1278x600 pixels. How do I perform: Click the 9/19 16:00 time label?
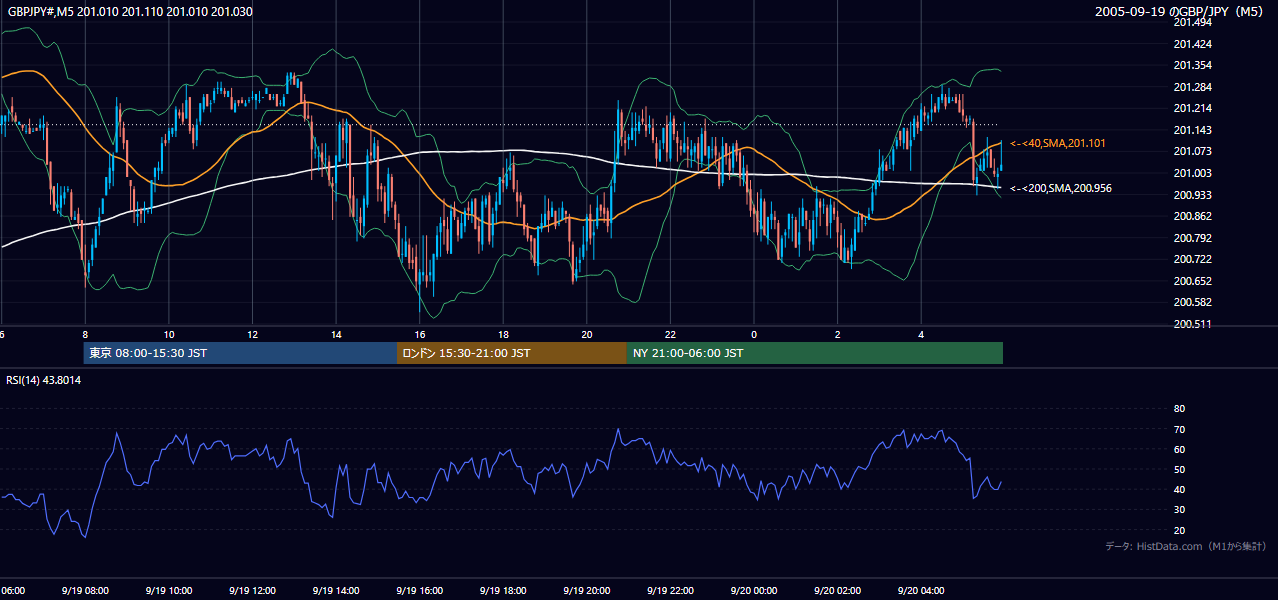pos(420,591)
